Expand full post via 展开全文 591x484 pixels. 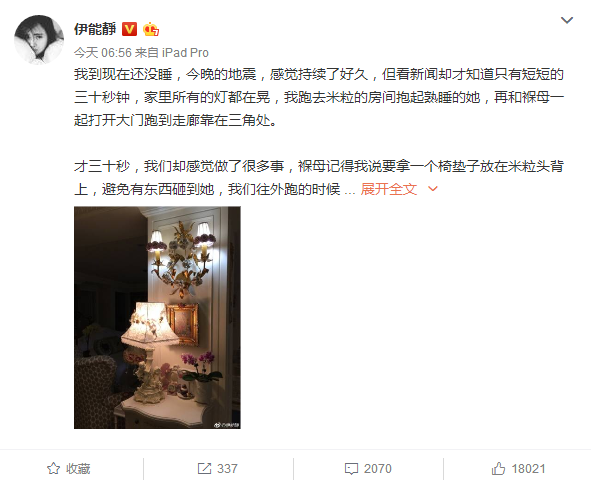[389, 189]
